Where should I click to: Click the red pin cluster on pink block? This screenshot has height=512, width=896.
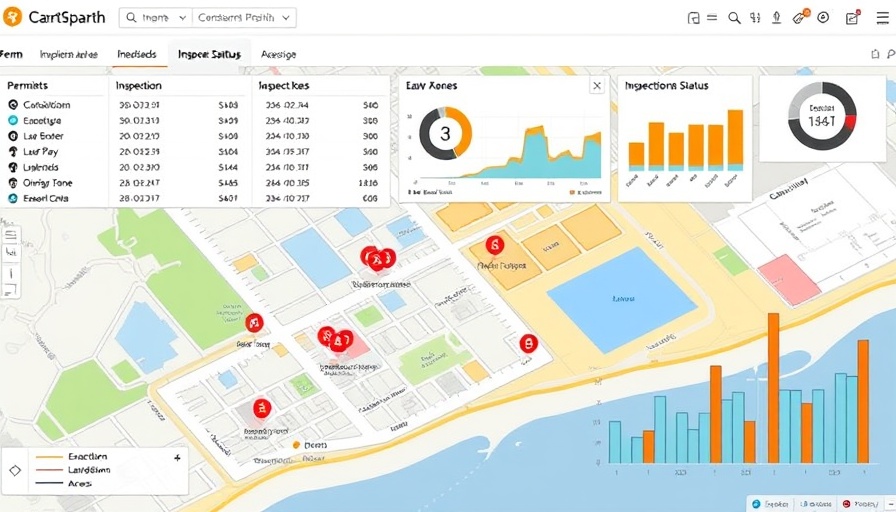pyautogui.click(x=337, y=339)
